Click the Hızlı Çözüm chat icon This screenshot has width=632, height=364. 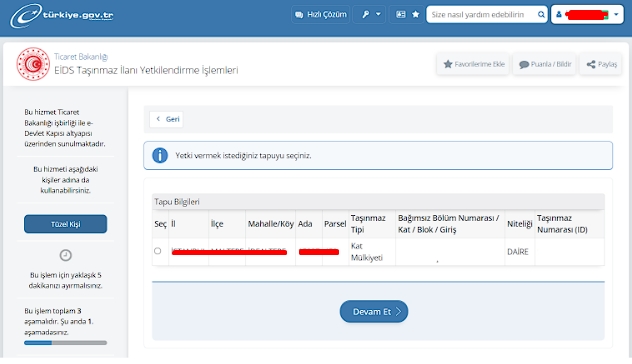pyautogui.click(x=299, y=15)
